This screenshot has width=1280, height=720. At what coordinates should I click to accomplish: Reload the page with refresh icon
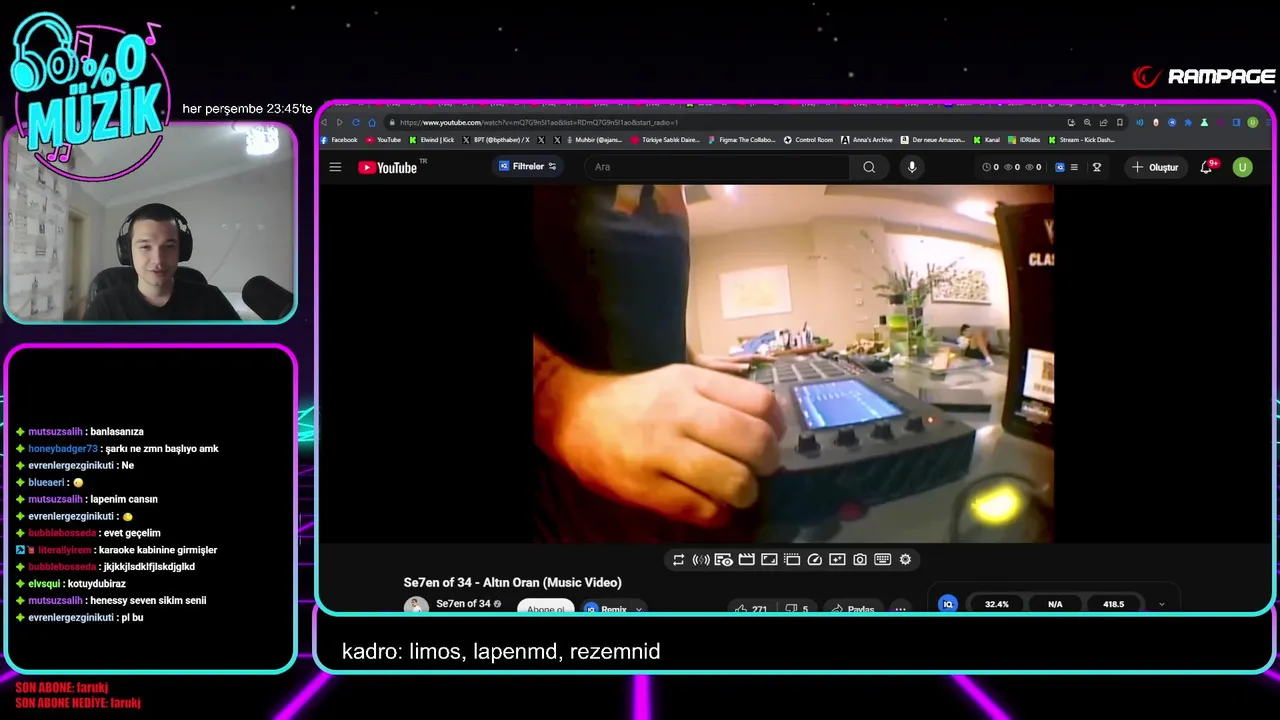[x=355, y=122]
